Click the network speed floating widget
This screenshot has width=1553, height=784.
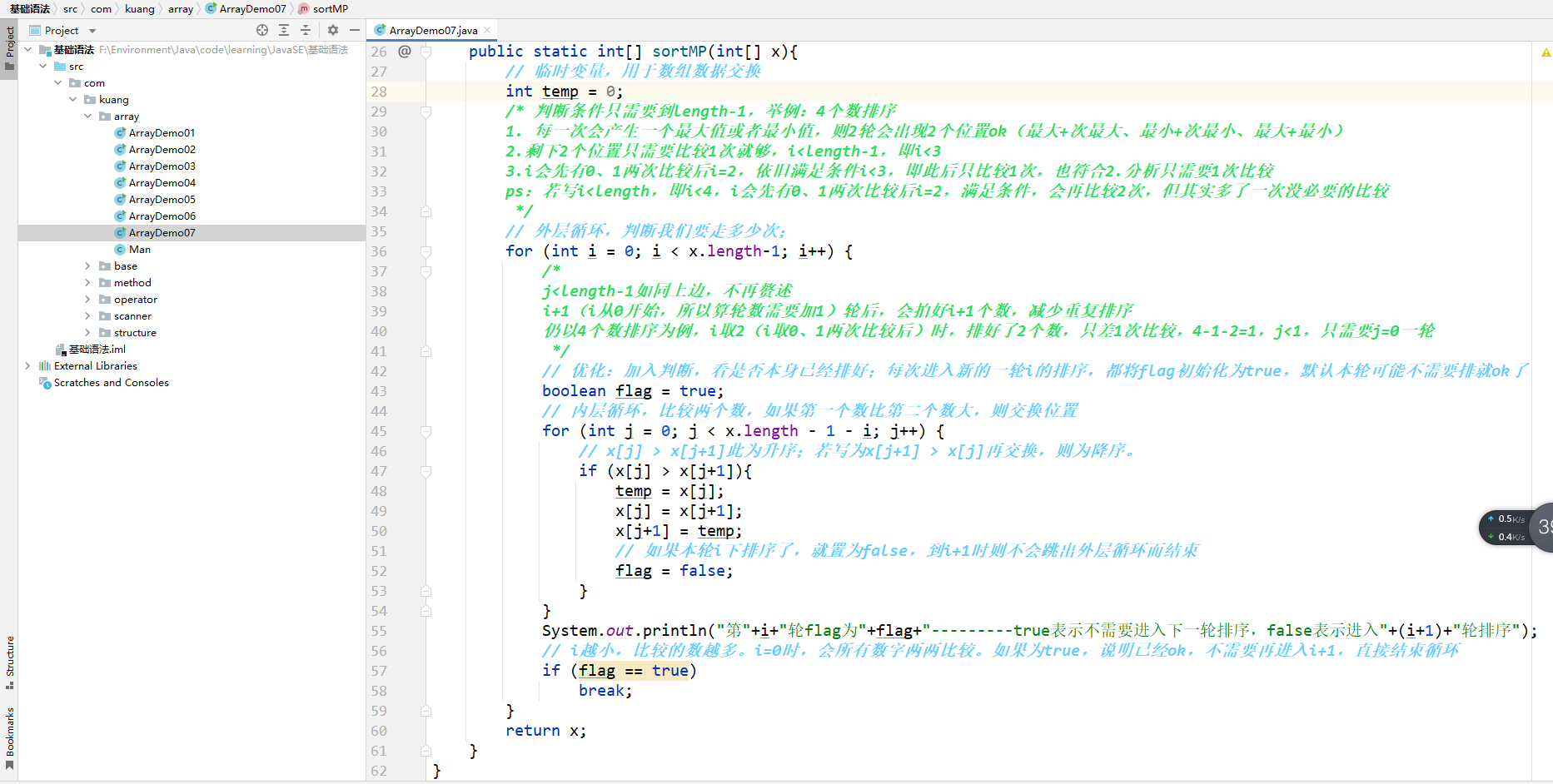(1516, 528)
